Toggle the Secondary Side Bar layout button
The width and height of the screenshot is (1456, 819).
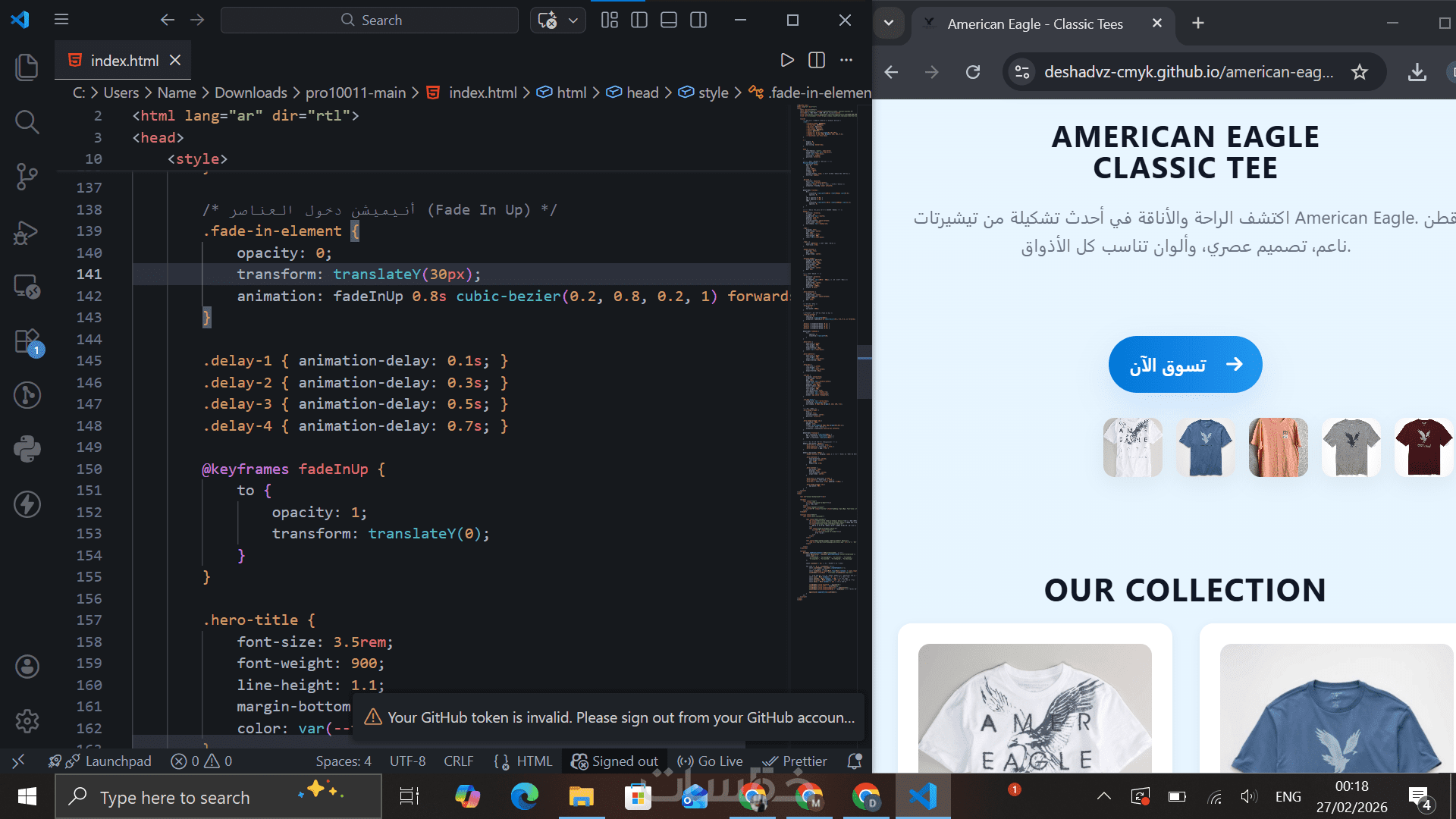pos(698,20)
